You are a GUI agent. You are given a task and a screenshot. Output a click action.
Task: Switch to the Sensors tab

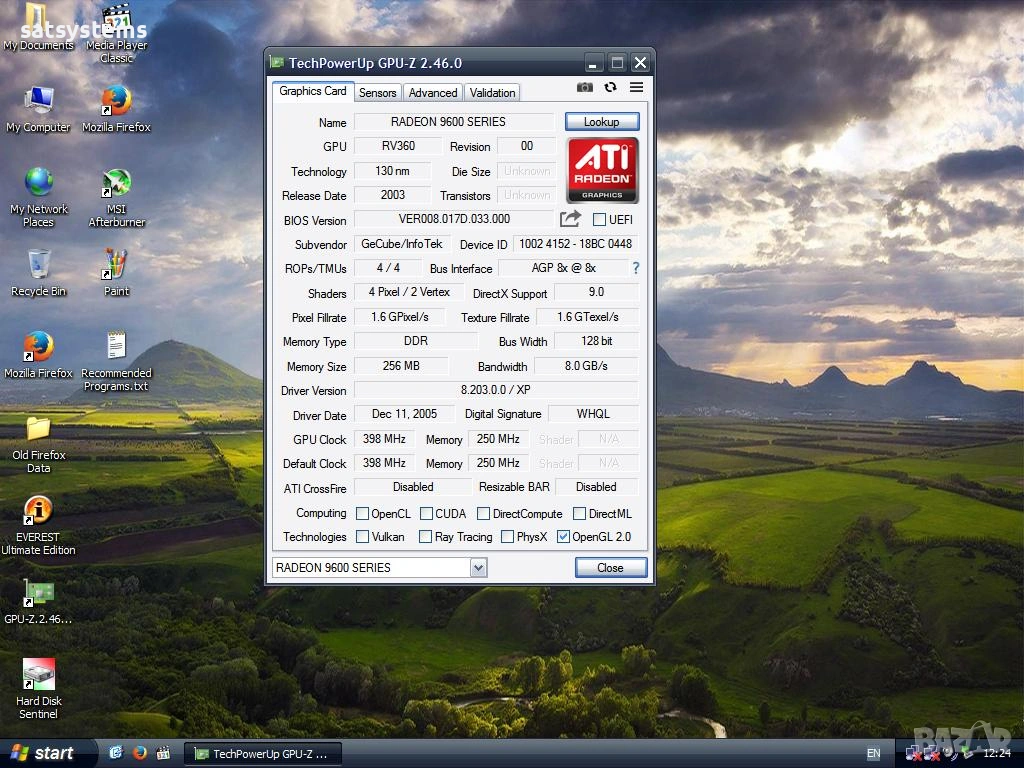click(x=378, y=92)
